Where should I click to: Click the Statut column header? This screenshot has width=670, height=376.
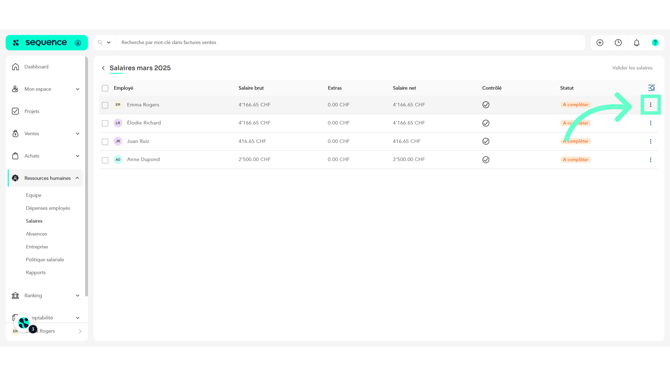[x=567, y=88]
